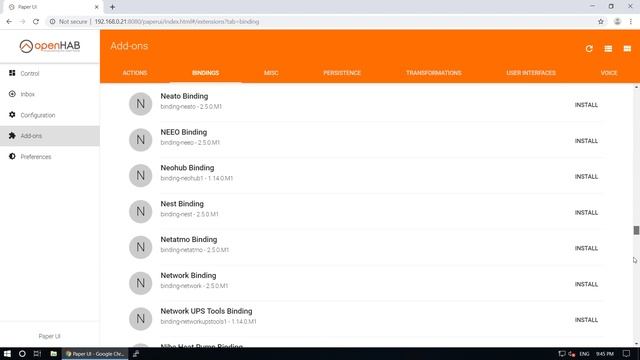Open Windows Task View

tap(37, 354)
